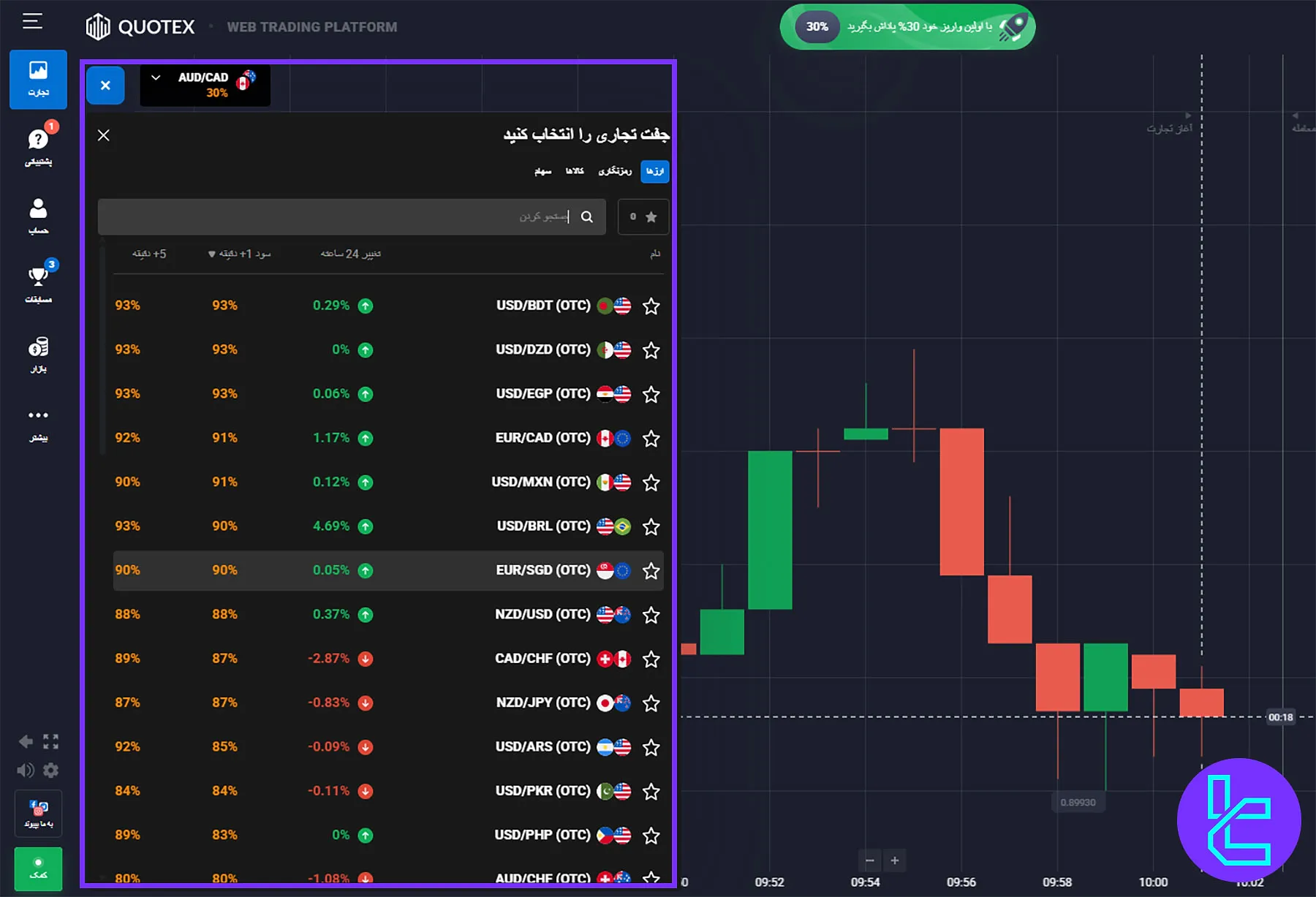
Task: Open the three-dots more menu
Action: coord(38,415)
